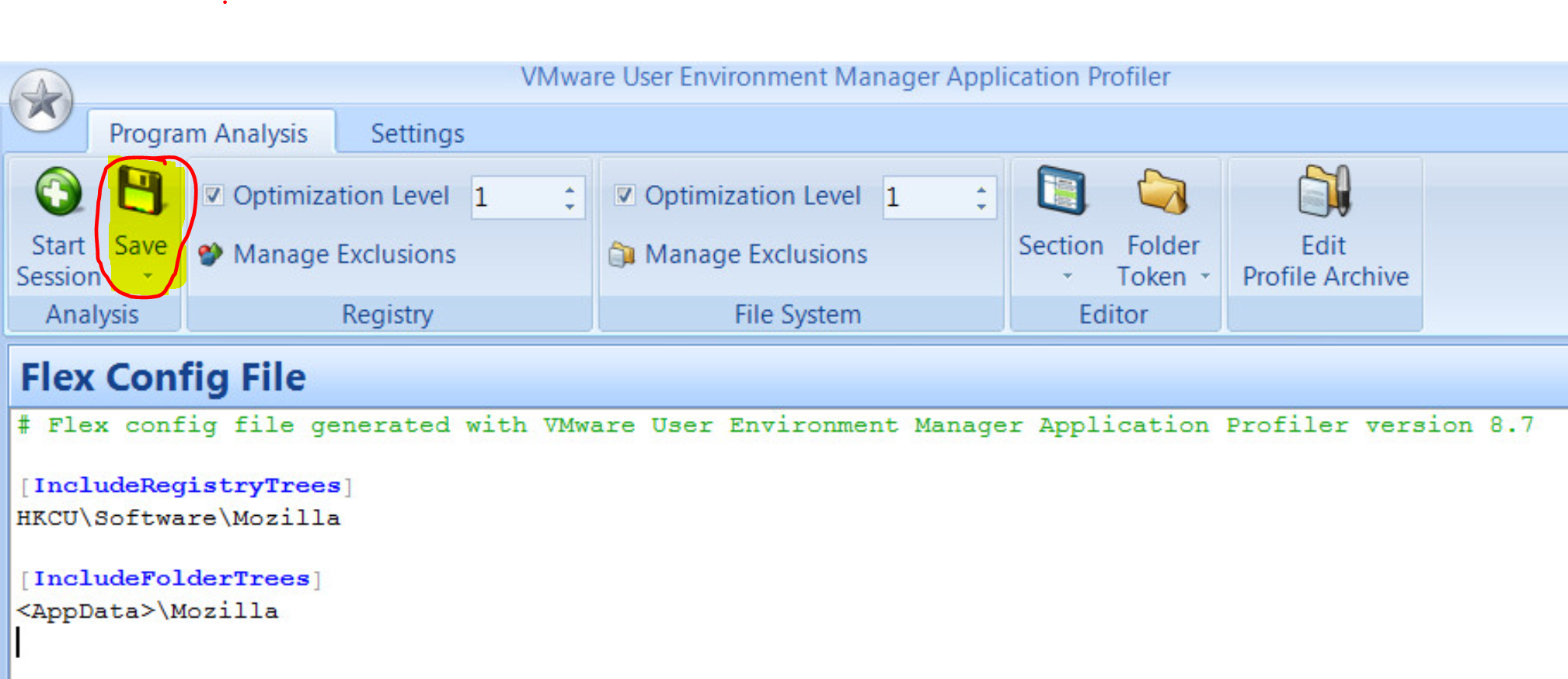Click the Save floppy disk icon
The image size is (1568, 679).
pos(141,190)
